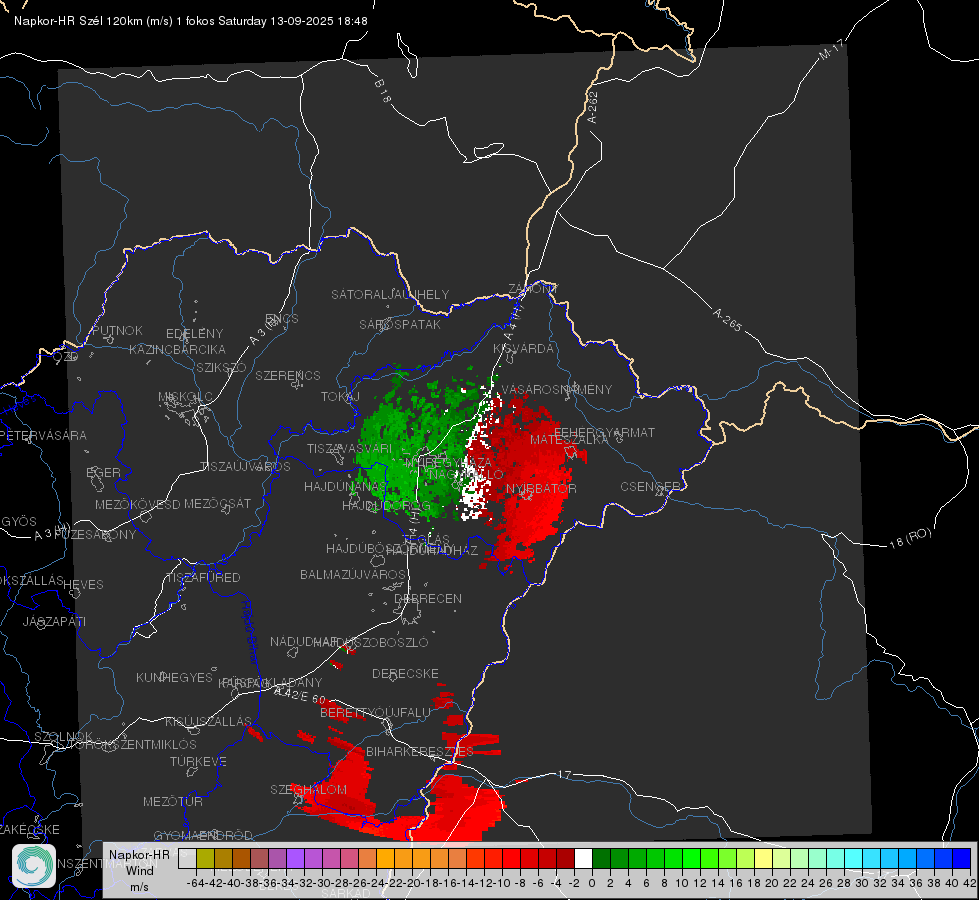Click the M-17 road label

tap(831, 49)
